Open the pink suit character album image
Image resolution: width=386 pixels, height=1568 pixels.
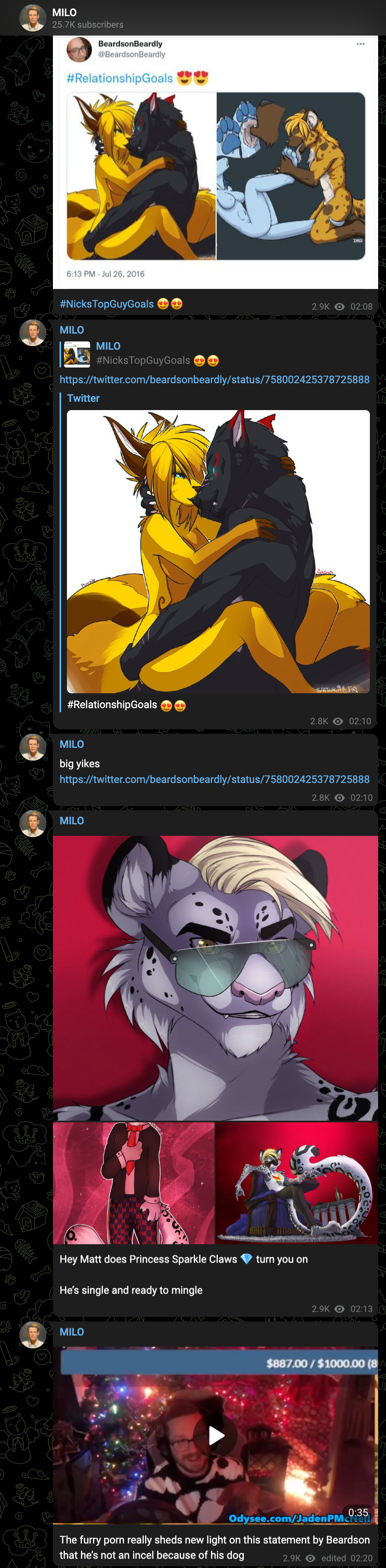[x=133, y=1183]
